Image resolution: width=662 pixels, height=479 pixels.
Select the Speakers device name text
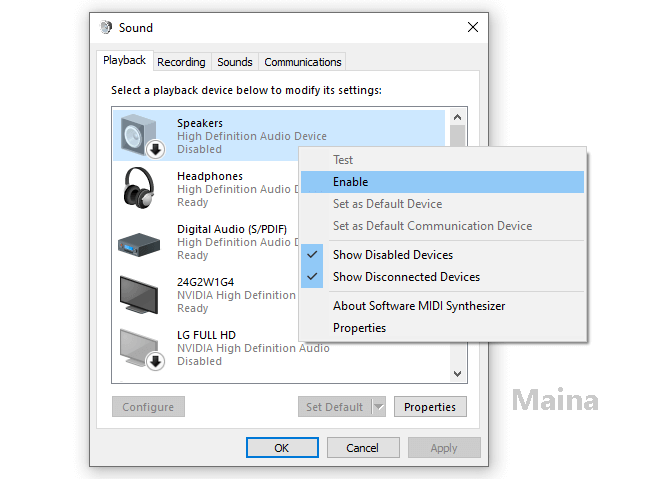click(200, 123)
